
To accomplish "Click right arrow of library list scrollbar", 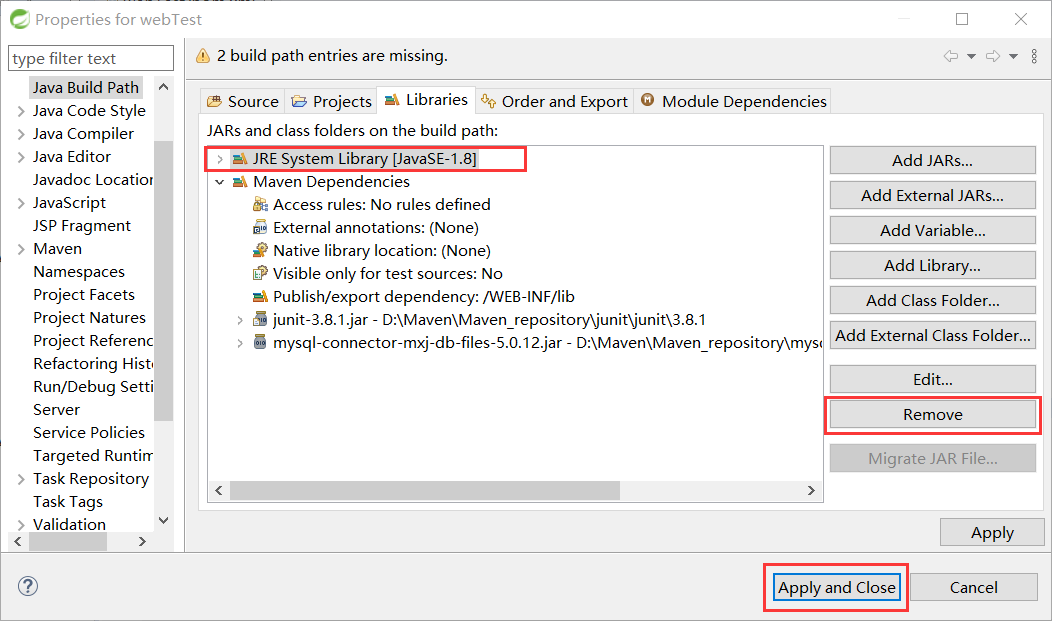I will click(x=811, y=490).
